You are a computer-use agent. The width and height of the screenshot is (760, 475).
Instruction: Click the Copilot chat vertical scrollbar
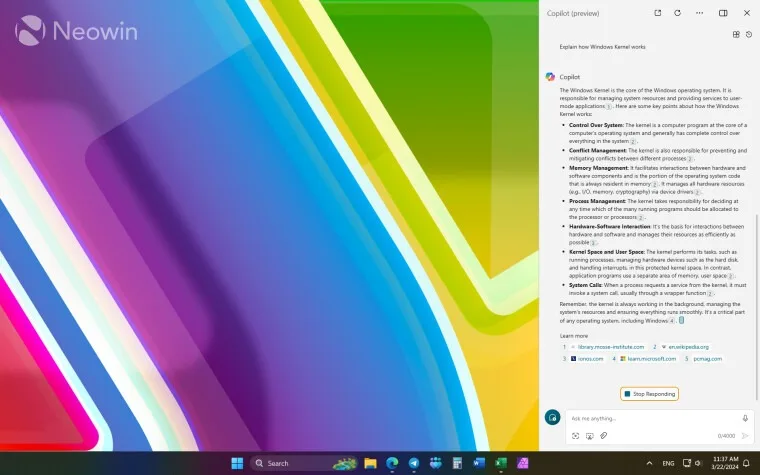pos(757,307)
